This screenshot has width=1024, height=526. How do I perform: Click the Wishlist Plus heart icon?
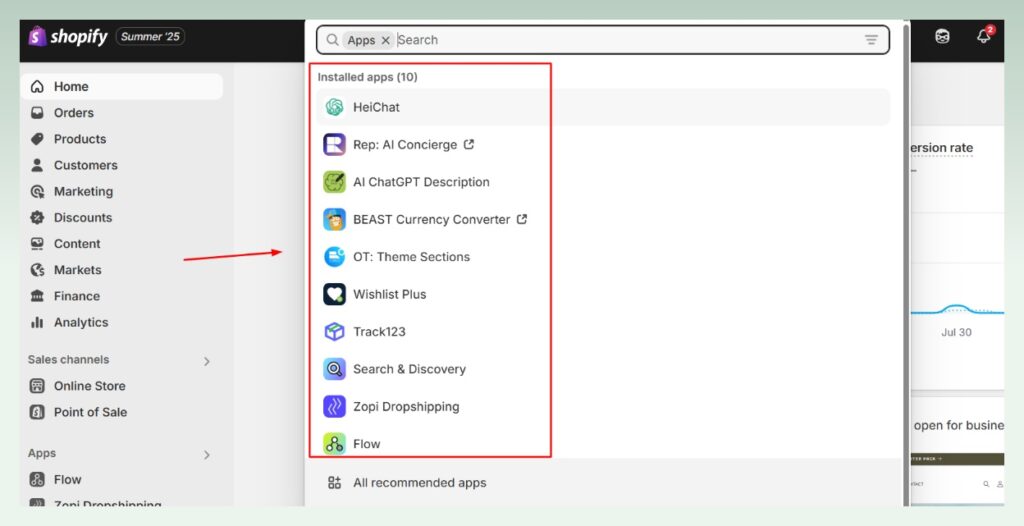(x=334, y=294)
